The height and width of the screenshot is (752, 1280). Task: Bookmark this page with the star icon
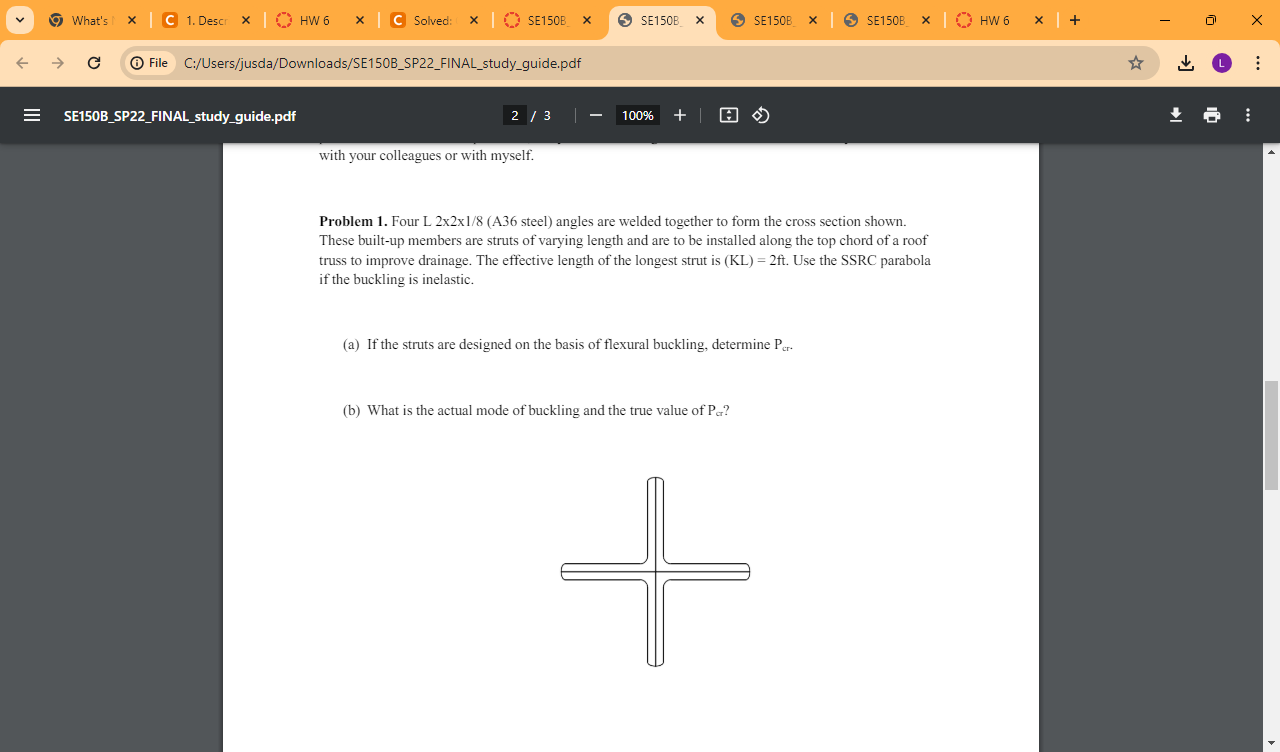(x=1136, y=63)
